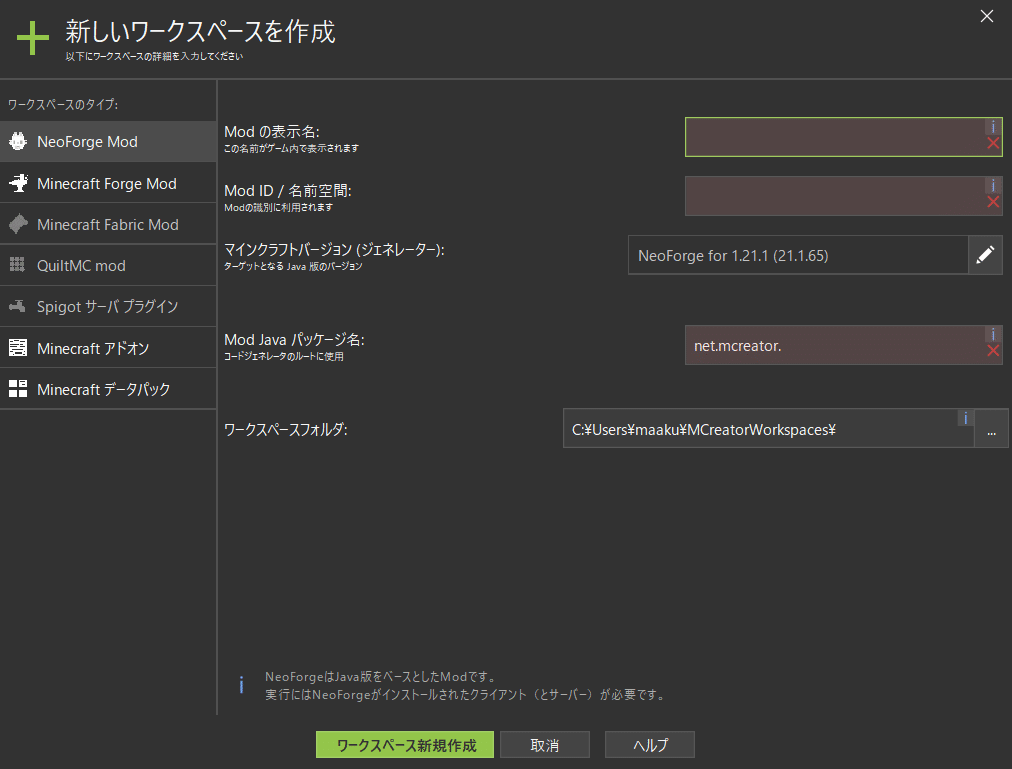1012x769 pixels.
Task: Click the NeoForge fox icon in sidebar
Action: point(18,141)
